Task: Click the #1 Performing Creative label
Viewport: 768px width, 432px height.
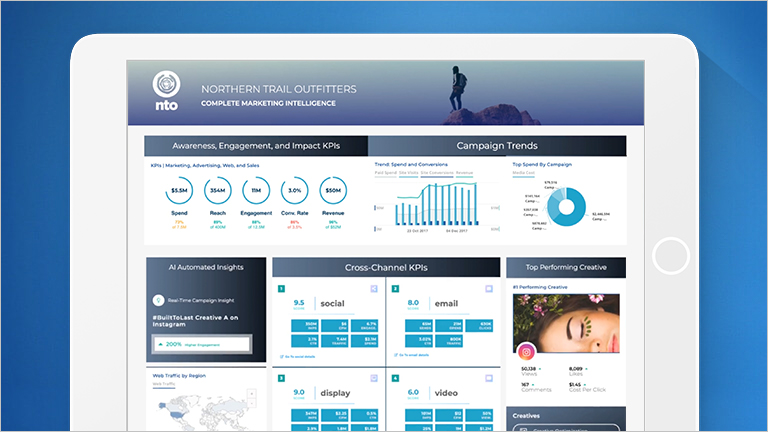Action: click(x=540, y=287)
